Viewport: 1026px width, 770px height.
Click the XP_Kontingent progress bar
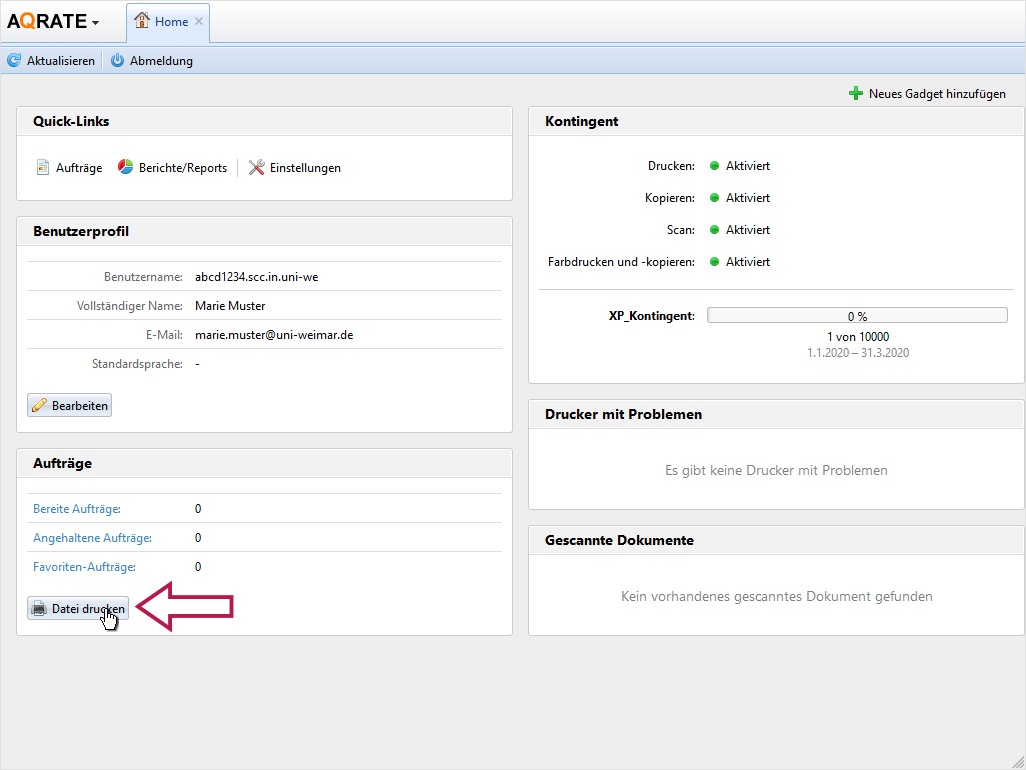point(857,316)
